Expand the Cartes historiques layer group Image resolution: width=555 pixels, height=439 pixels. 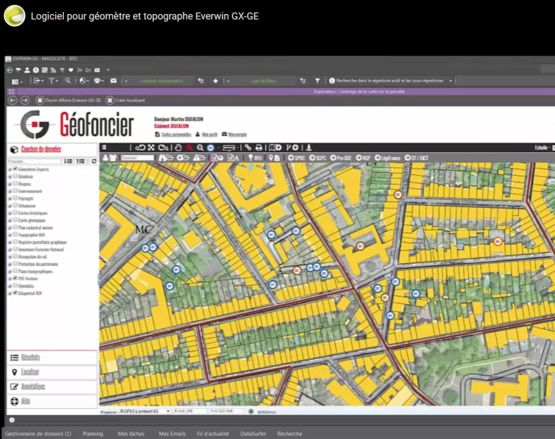click(10, 213)
